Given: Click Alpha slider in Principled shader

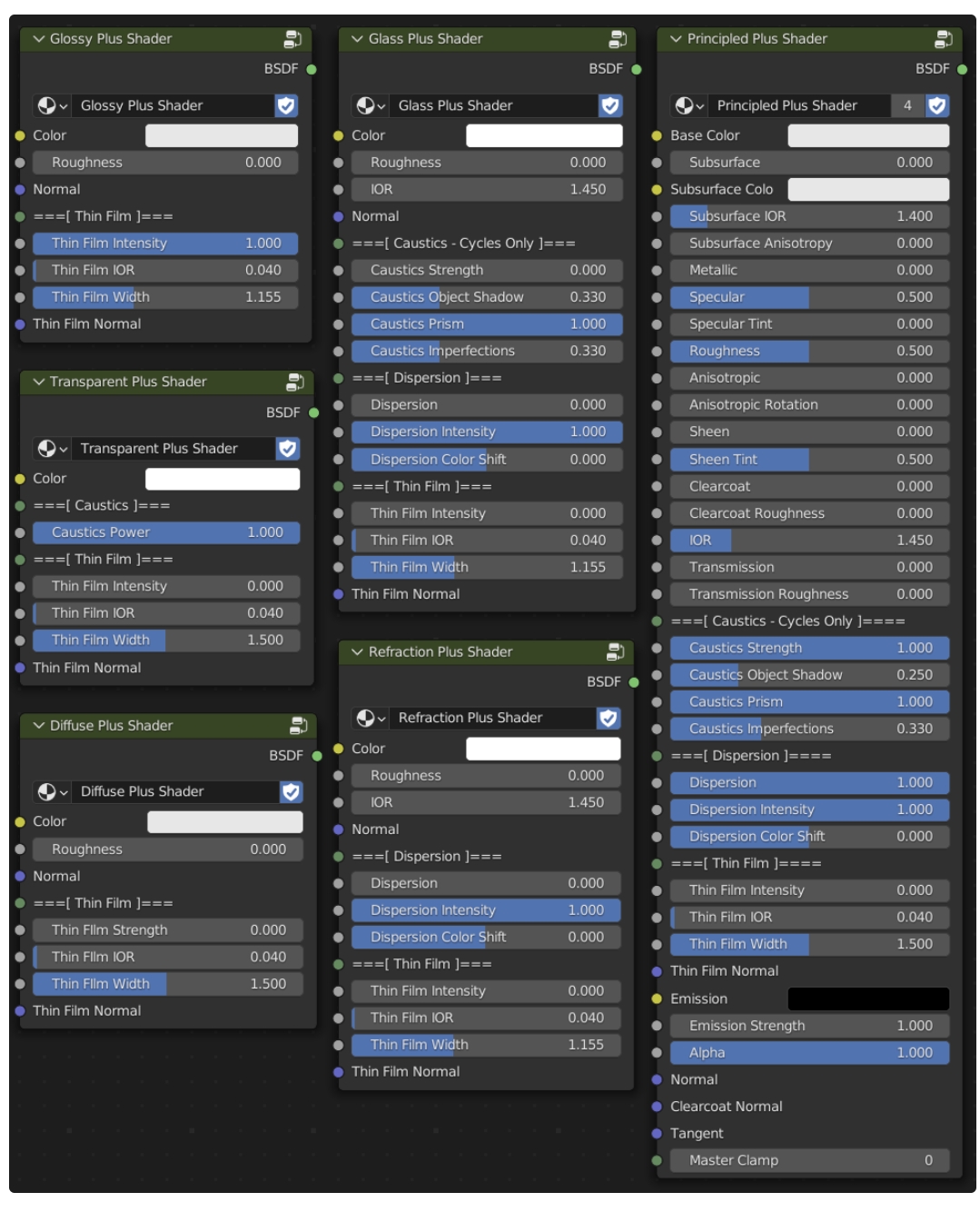Looking at the screenshot, I should (x=809, y=1053).
